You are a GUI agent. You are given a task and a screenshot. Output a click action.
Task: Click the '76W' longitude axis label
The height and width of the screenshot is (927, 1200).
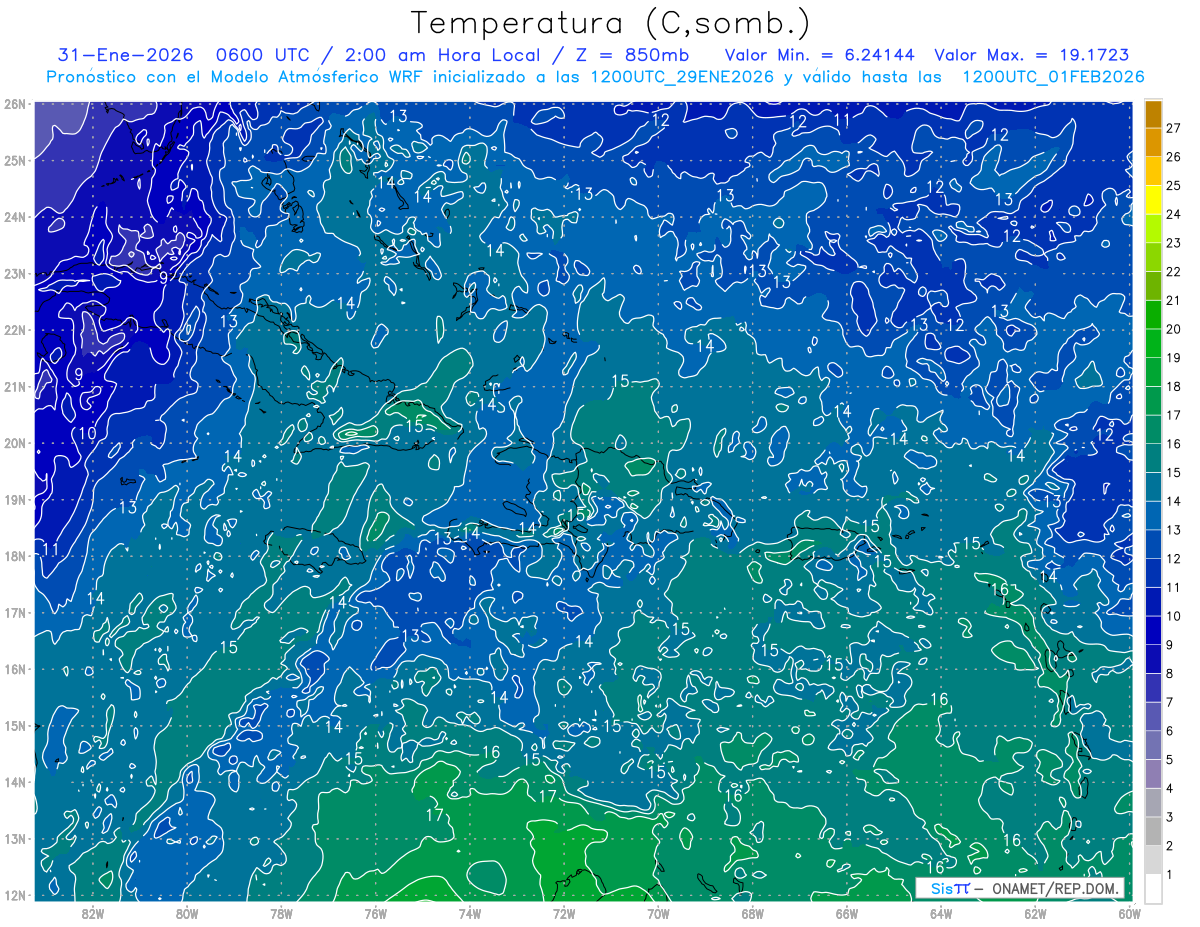click(x=376, y=914)
